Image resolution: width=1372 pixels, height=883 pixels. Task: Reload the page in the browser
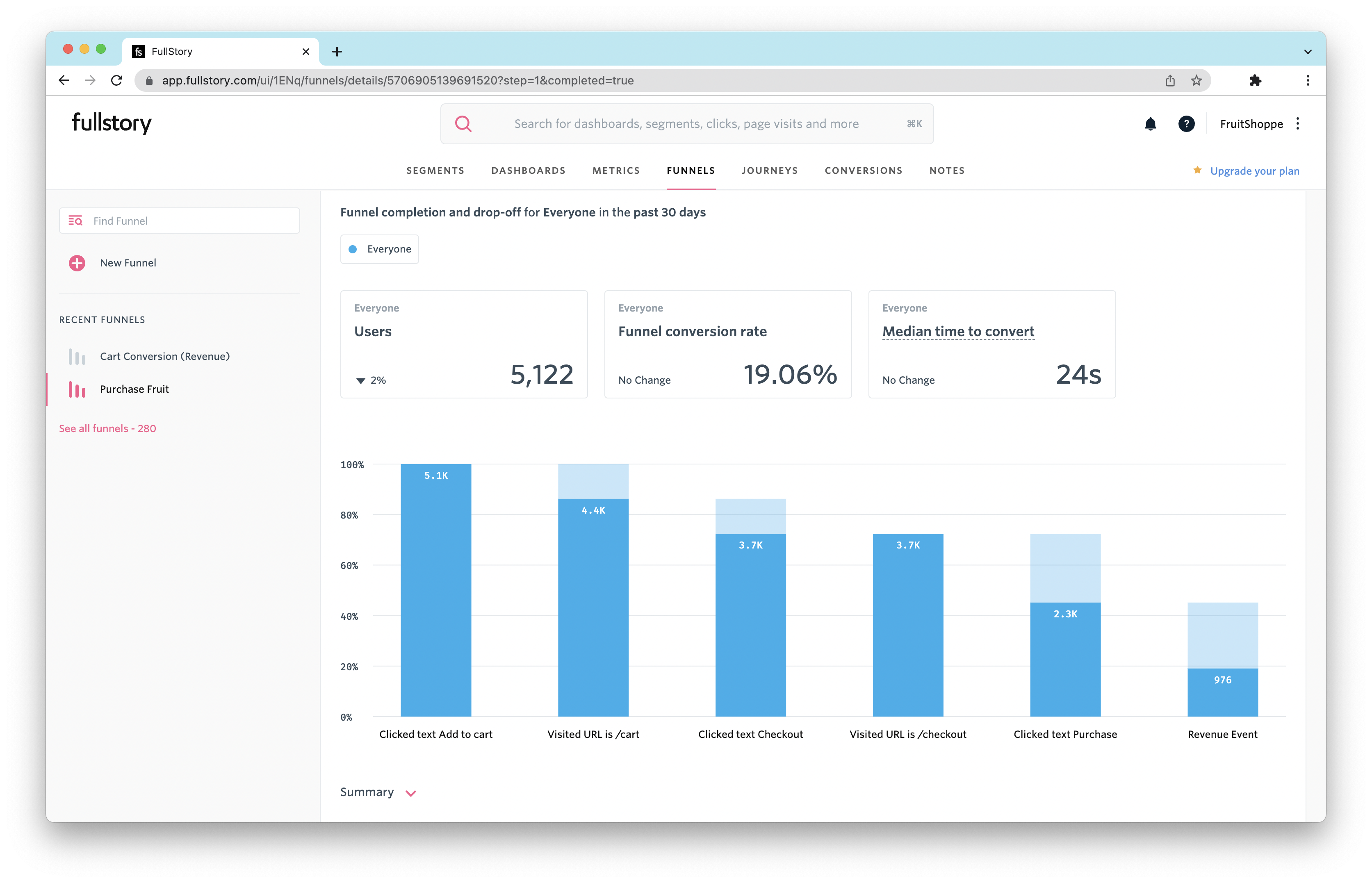coord(117,81)
